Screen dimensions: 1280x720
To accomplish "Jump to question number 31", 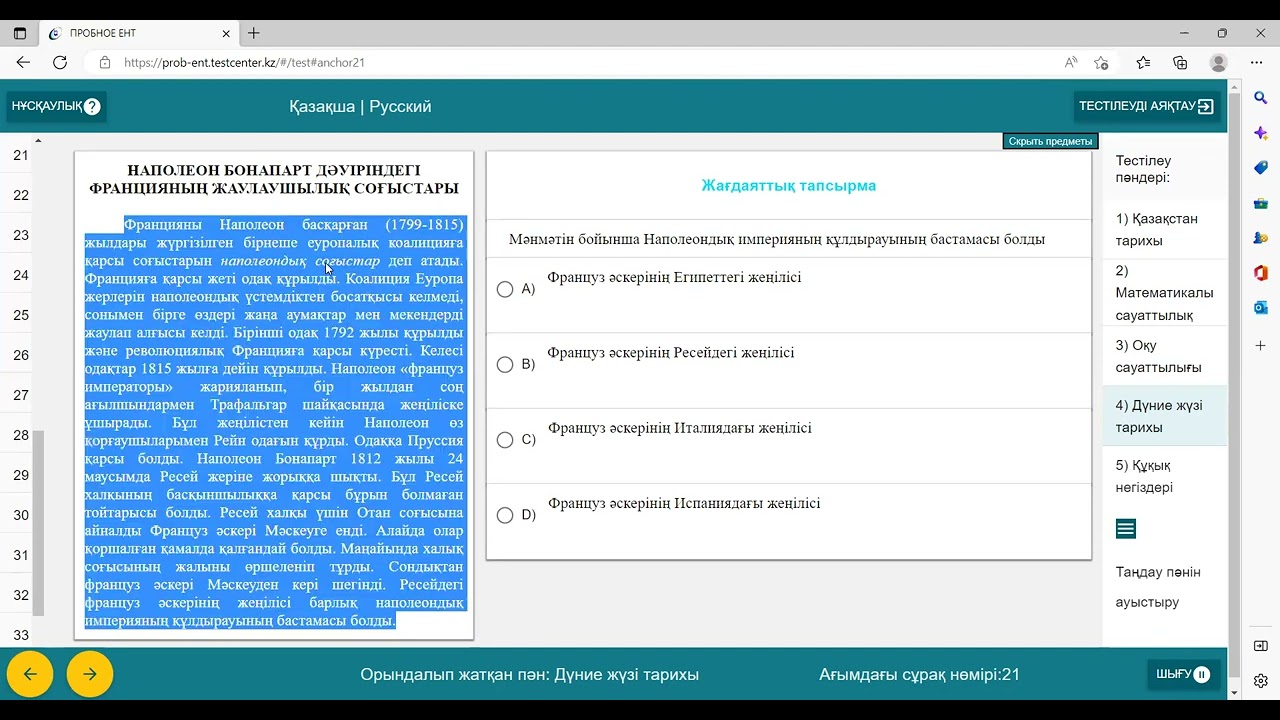I will point(21,555).
